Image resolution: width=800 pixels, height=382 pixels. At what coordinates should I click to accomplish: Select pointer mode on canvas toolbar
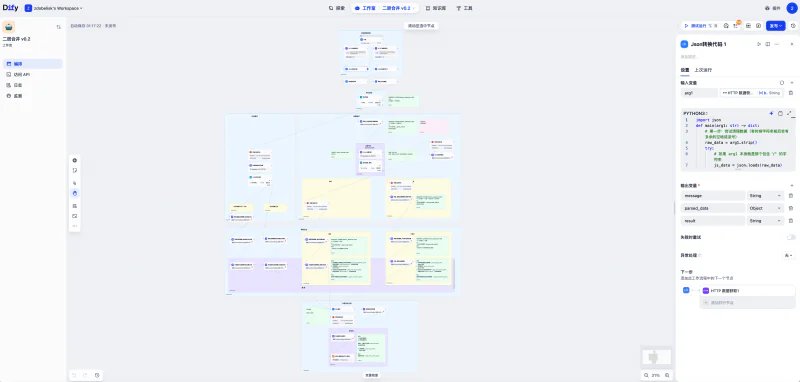(74, 183)
